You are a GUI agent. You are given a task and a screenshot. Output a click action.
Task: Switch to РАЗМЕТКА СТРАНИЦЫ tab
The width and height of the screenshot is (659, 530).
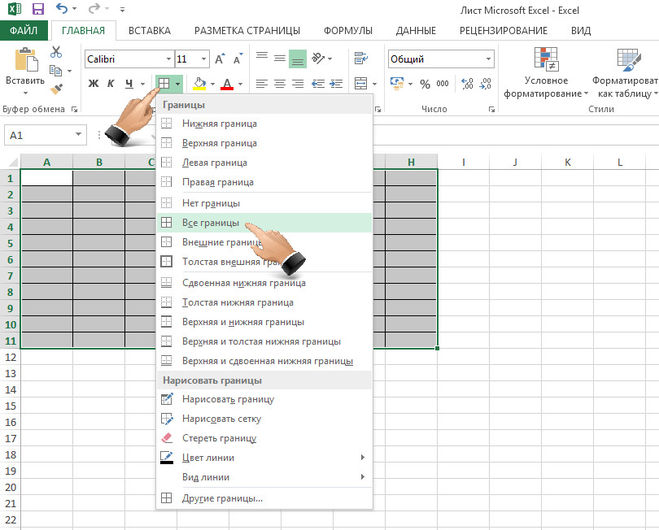pos(247,31)
